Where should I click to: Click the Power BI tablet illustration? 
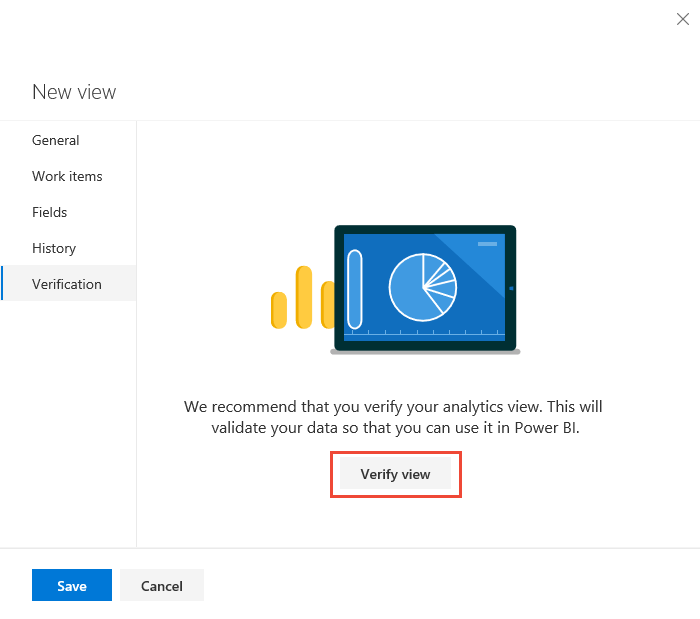click(x=396, y=290)
